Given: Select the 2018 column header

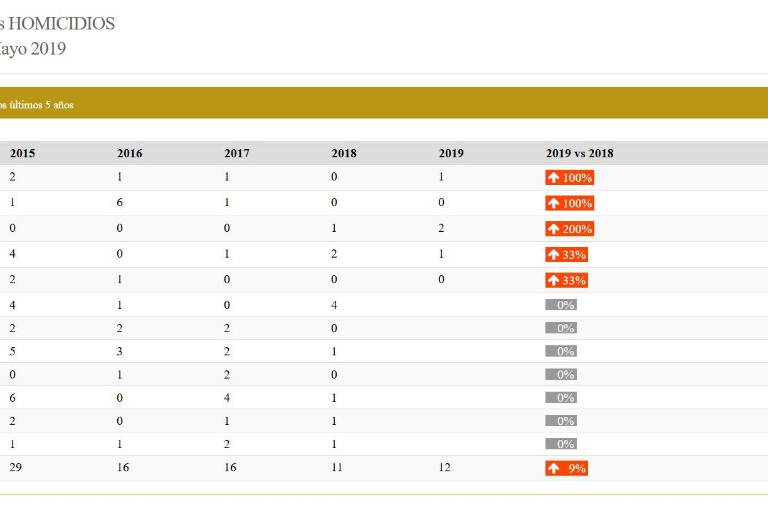Looking at the screenshot, I should pos(344,153).
